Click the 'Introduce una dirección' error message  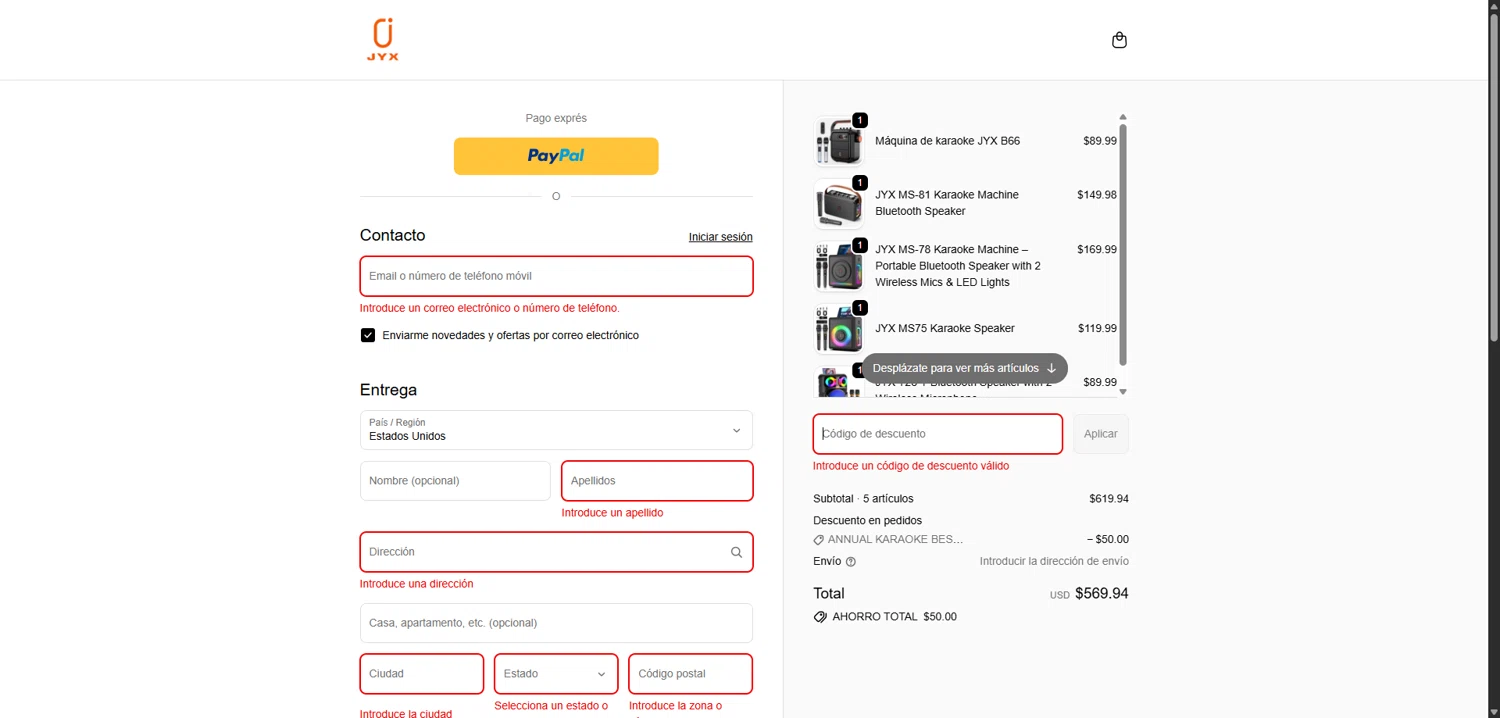[x=417, y=584]
